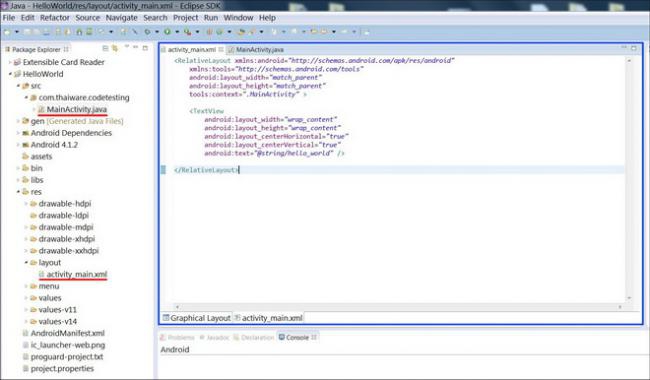Open the File menu
Image resolution: width=650 pixels, height=380 pixels.
[x=9, y=18]
